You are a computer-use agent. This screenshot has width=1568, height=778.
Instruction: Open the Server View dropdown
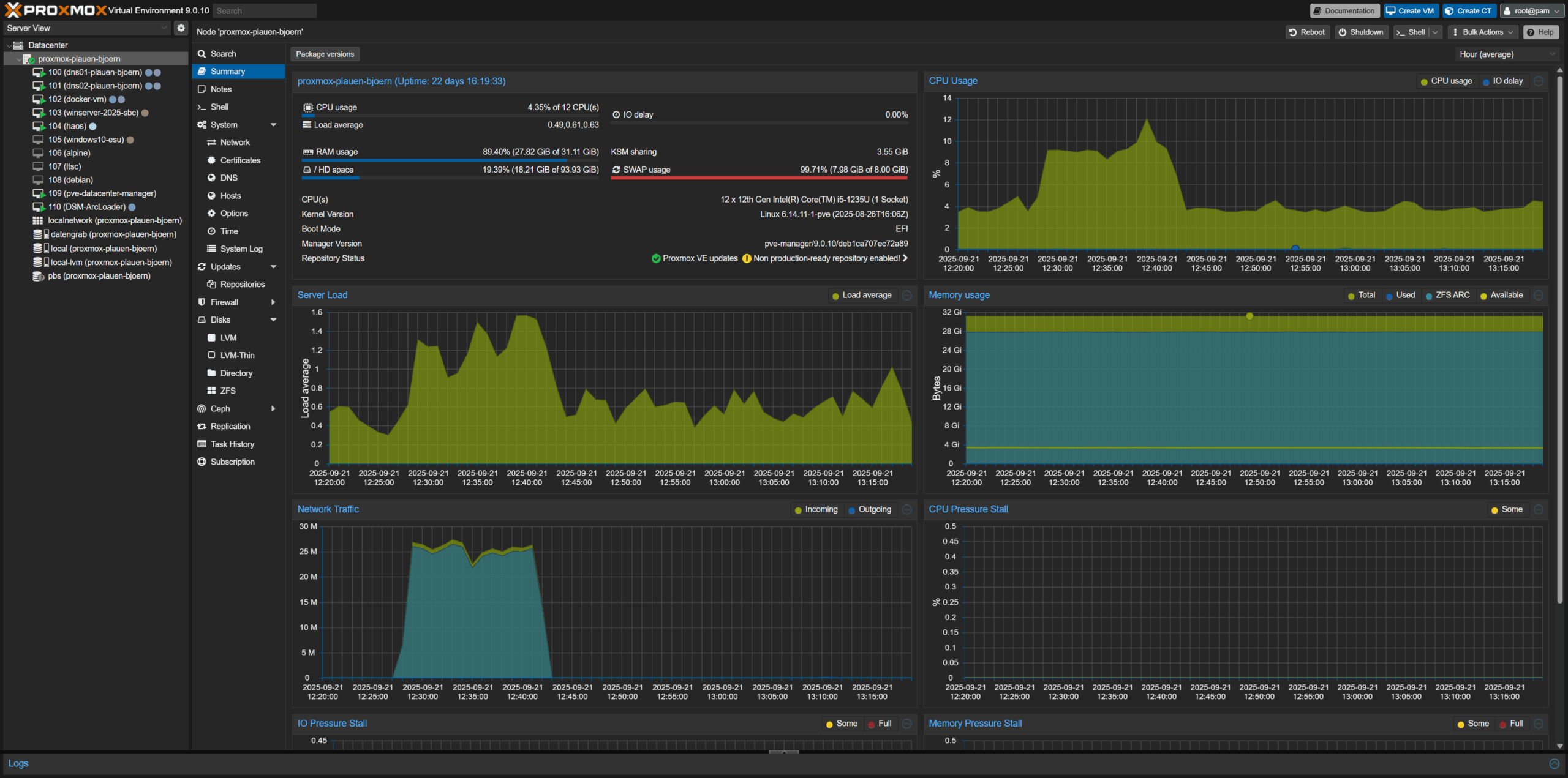pos(87,28)
